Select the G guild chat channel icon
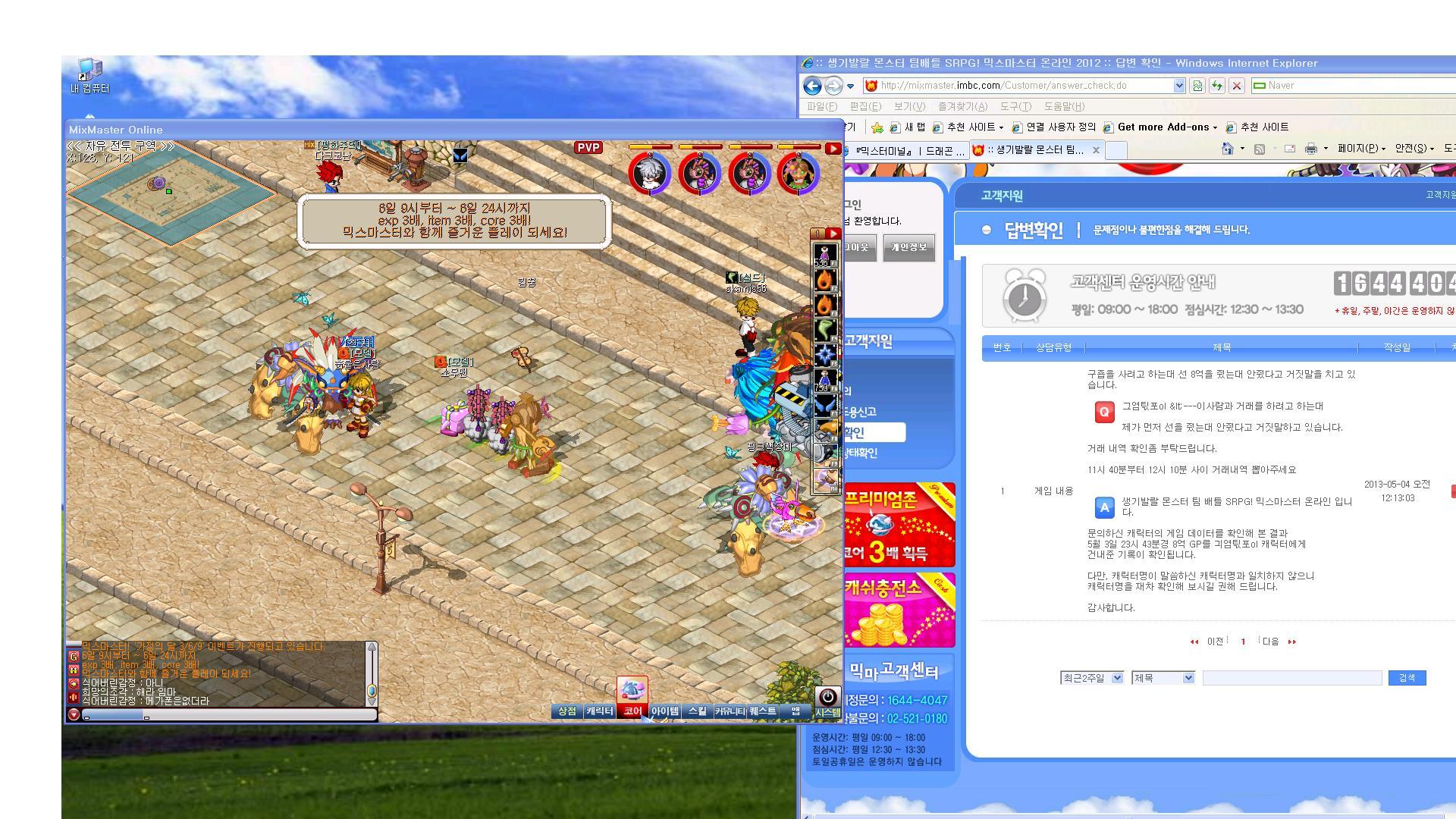The width and height of the screenshot is (1456, 819). (x=74, y=657)
